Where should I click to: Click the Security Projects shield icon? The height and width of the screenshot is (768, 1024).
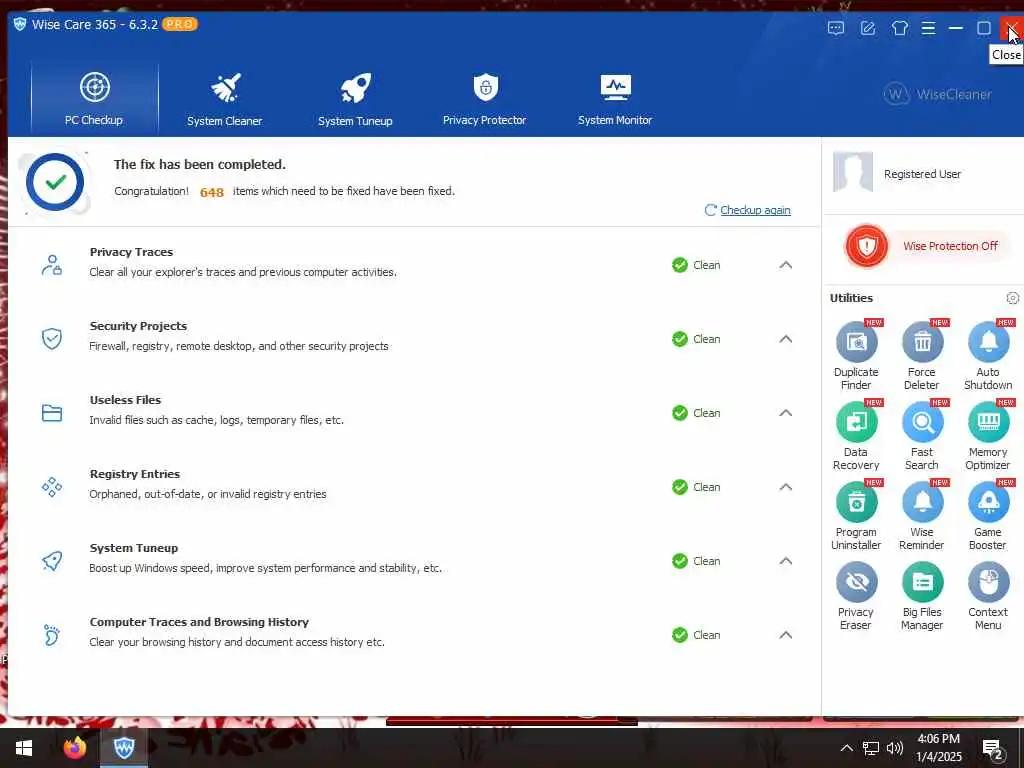(52, 338)
